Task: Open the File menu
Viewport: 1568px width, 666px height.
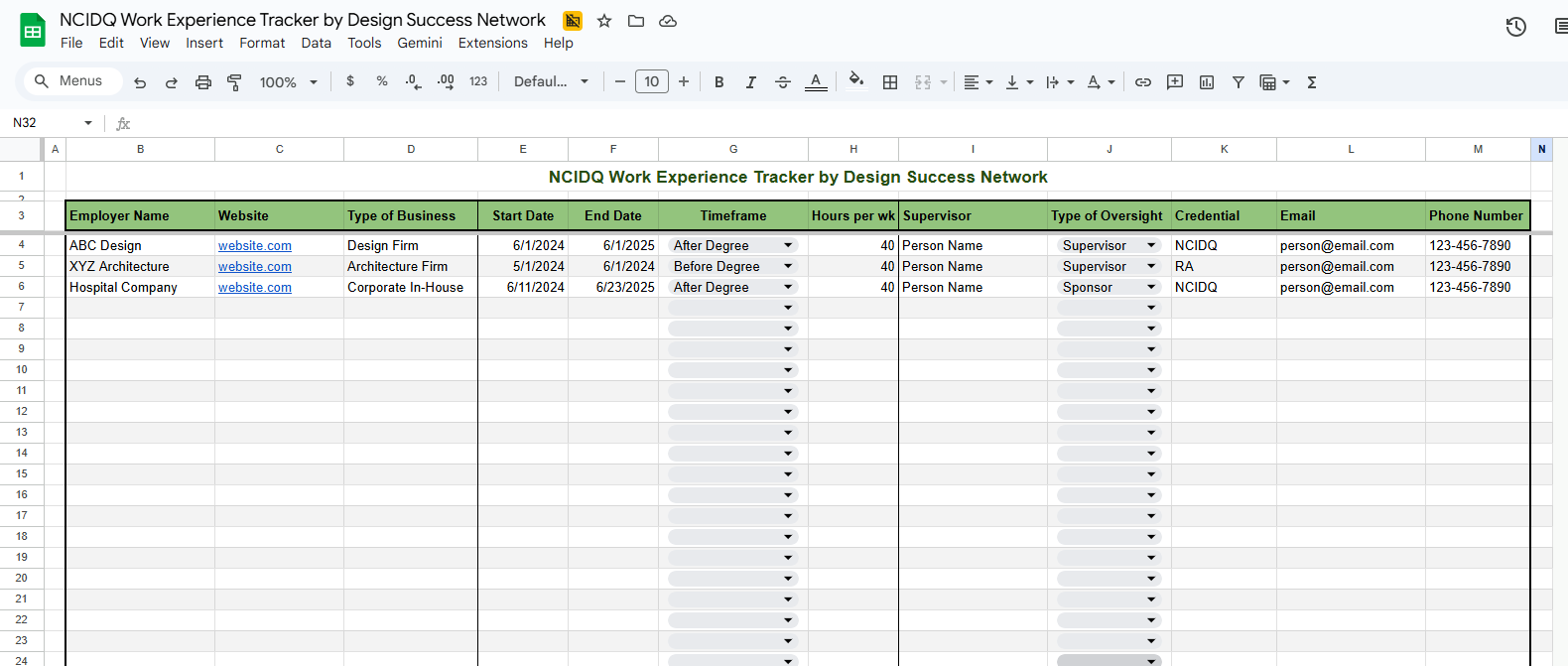Action: coord(71,43)
